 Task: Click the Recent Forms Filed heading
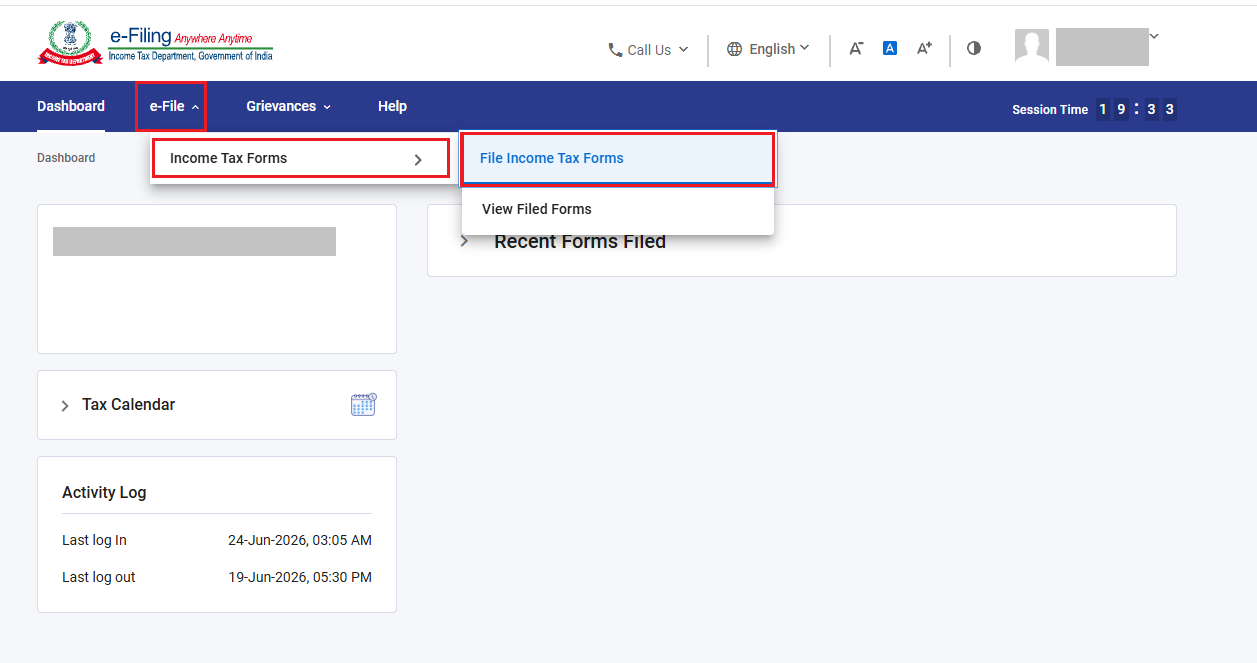pyautogui.click(x=580, y=241)
